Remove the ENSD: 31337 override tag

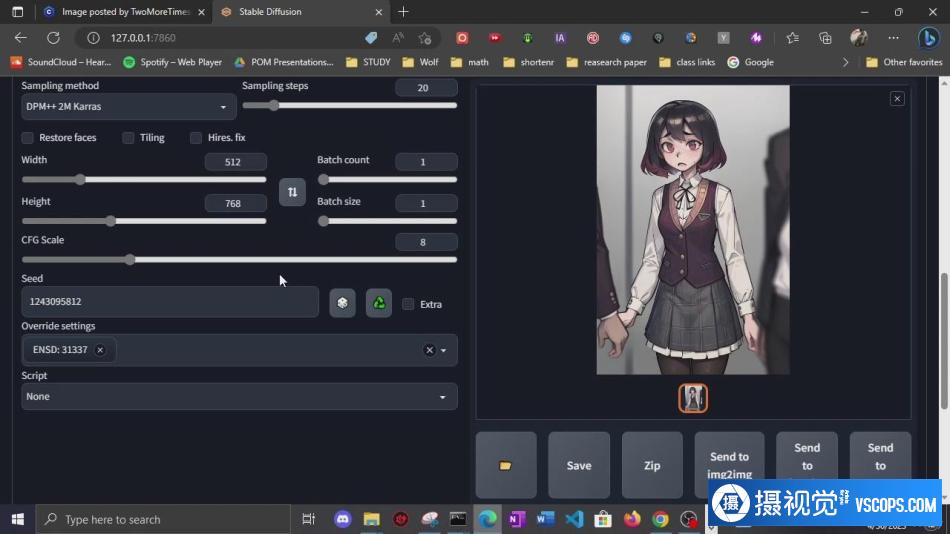[100, 350]
